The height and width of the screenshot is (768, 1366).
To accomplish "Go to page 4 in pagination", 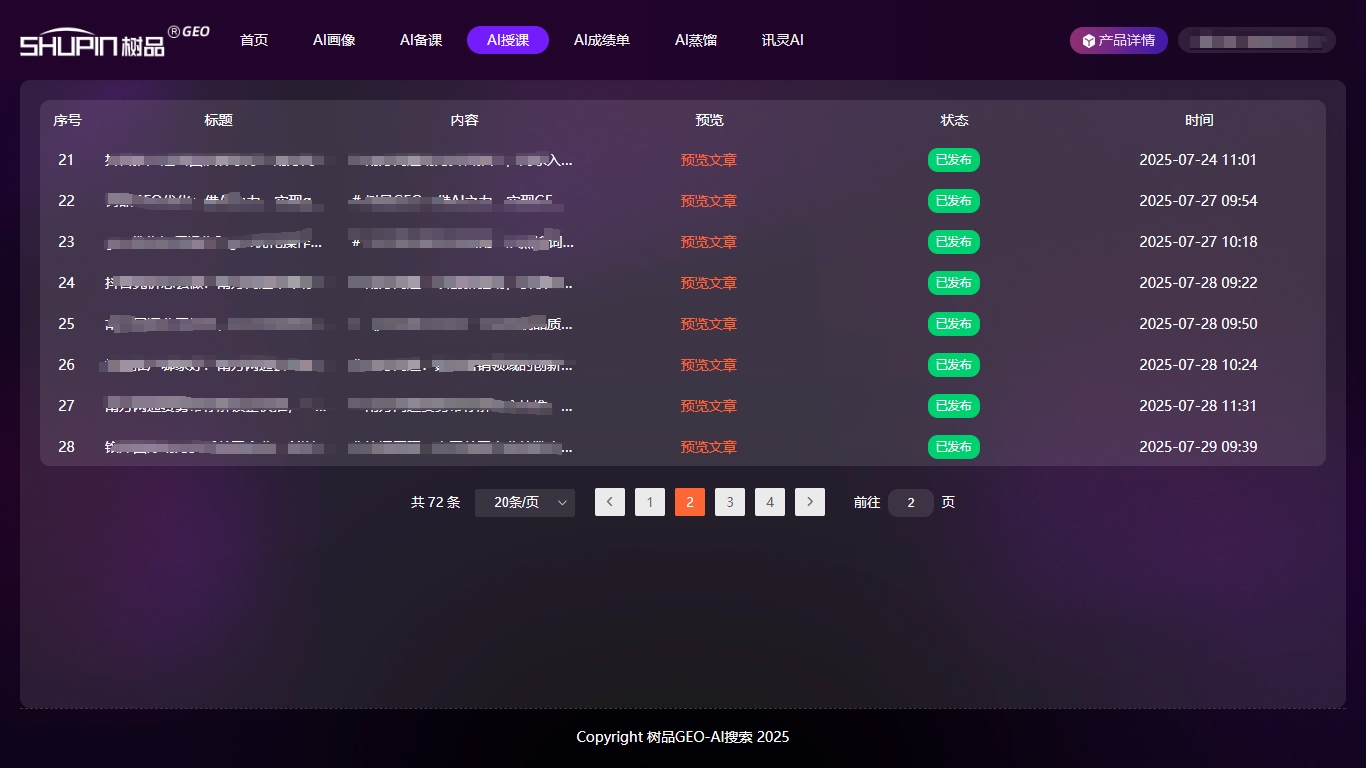I will (x=770, y=502).
